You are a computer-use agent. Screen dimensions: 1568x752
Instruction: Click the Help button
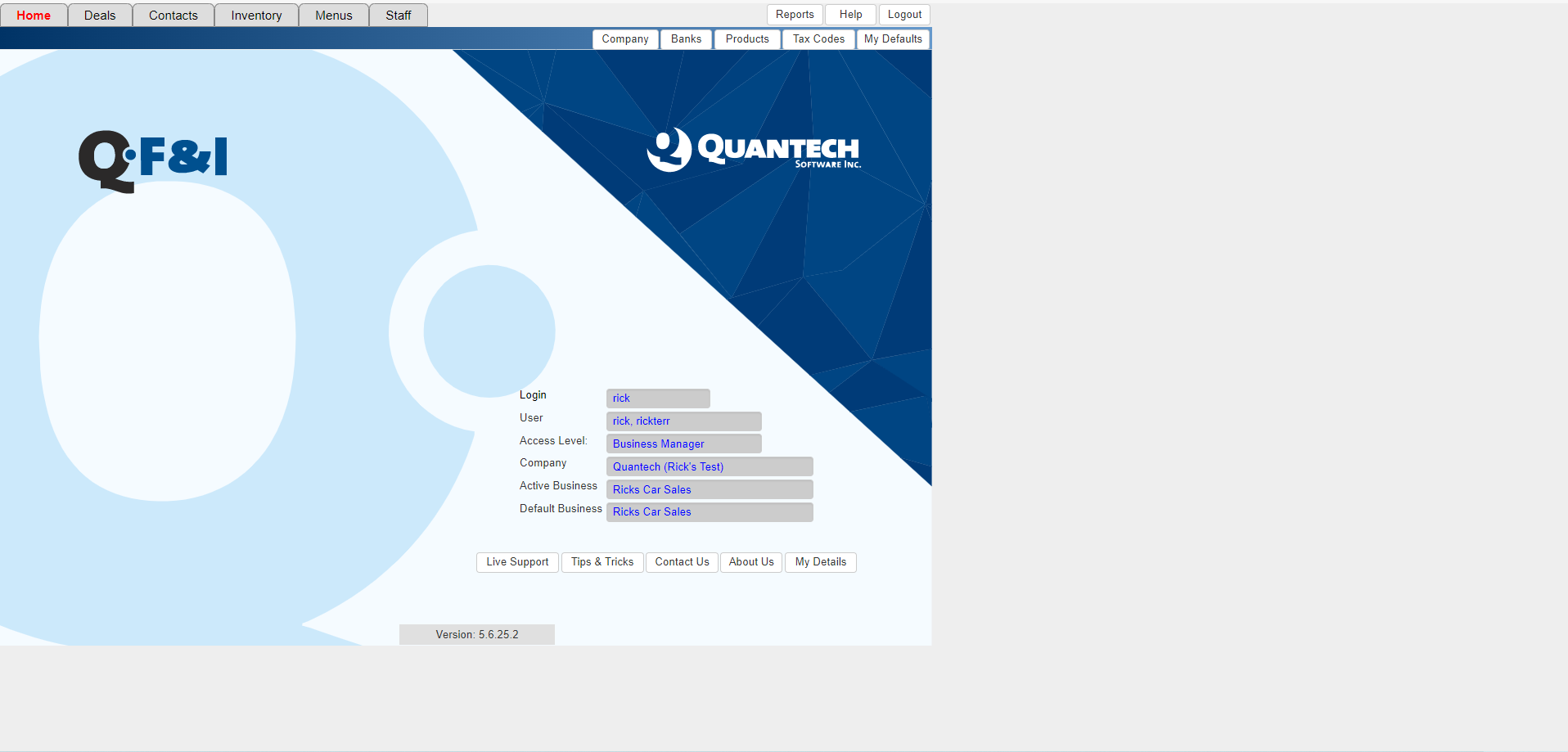[849, 14]
